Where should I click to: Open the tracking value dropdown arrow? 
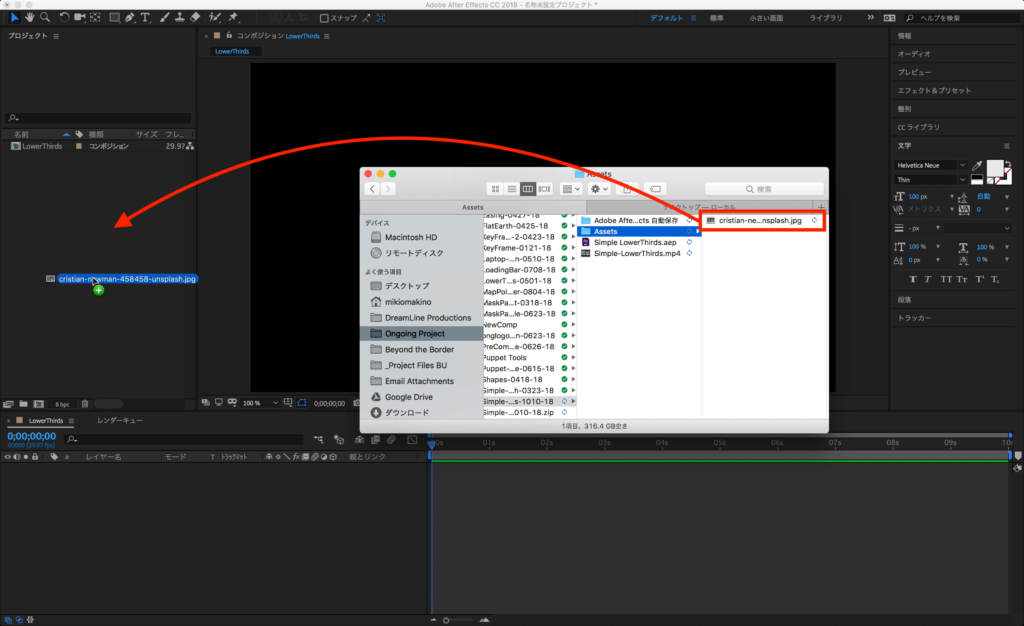[x=1006, y=210]
